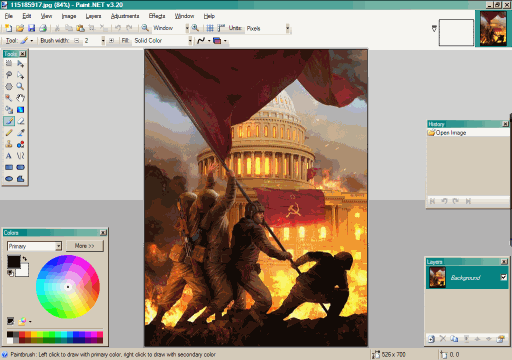Select the Color Picker eyedropper tool
The width and height of the screenshot is (512, 360).
click(x=21, y=133)
